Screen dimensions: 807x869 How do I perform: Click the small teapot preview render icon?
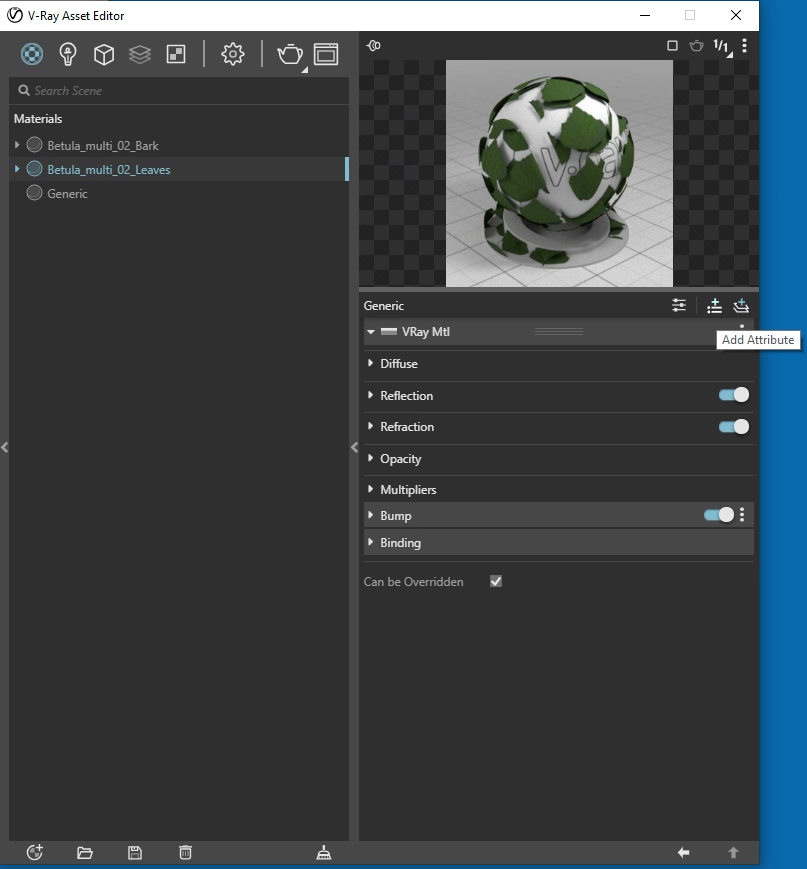click(x=696, y=45)
